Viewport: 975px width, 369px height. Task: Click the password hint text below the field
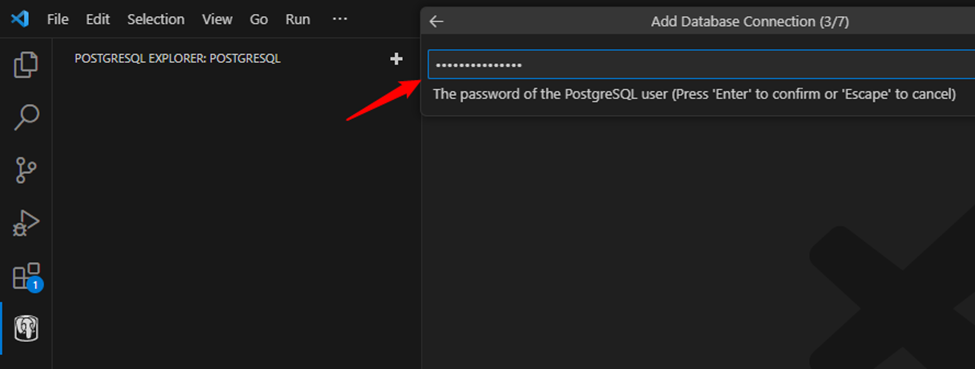694,95
